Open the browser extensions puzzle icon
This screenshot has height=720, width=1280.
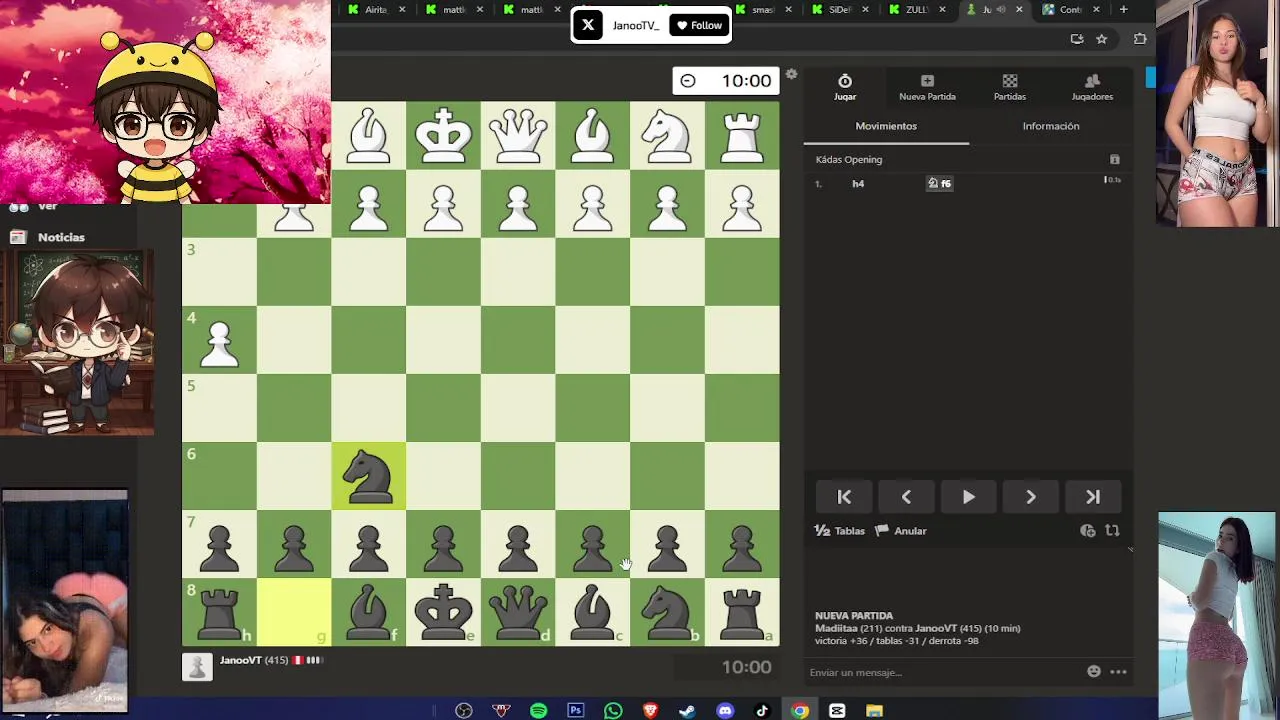pos(1140,39)
